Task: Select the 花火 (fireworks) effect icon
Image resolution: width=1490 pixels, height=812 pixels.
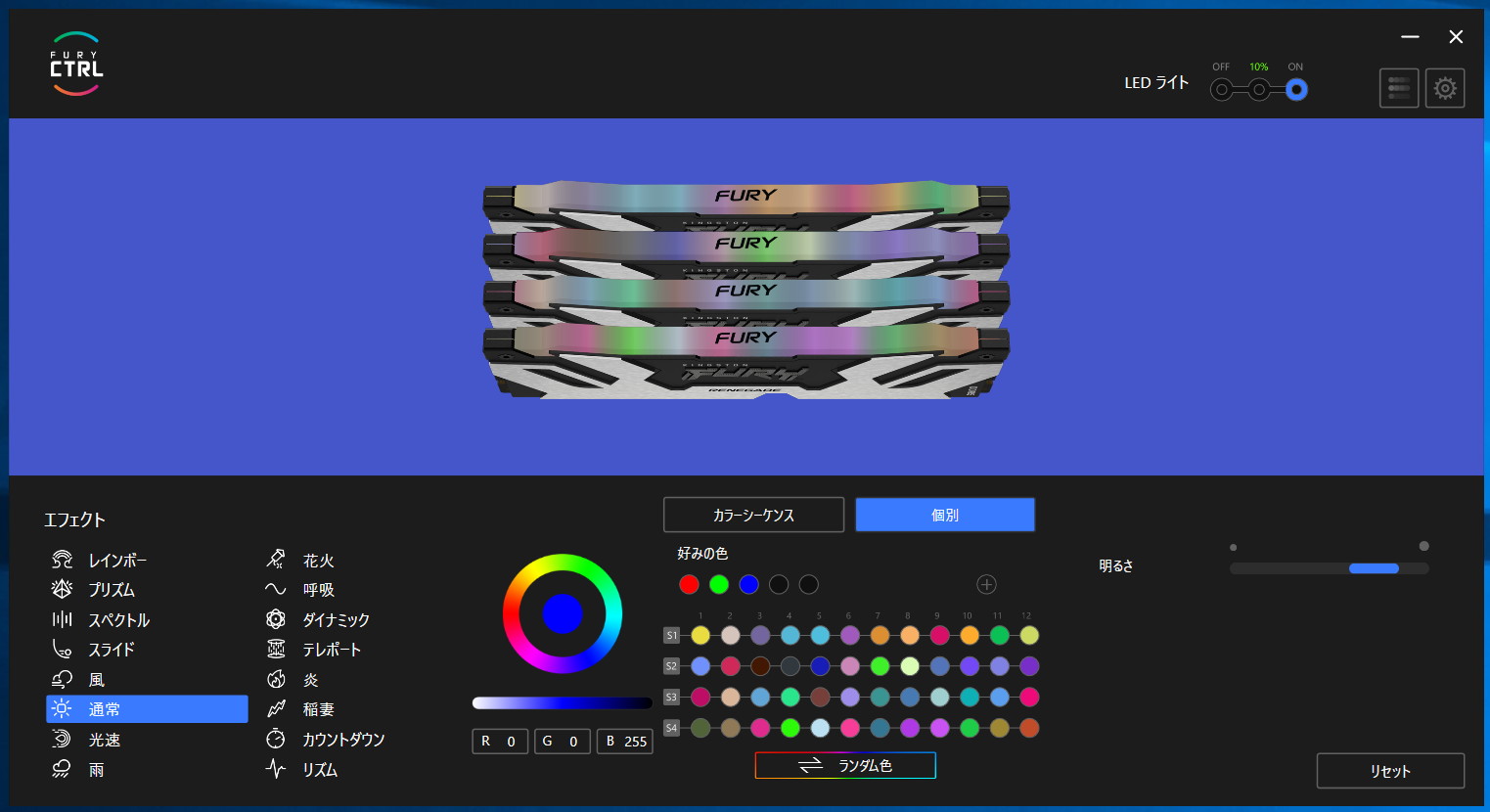Action: (x=276, y=560)
